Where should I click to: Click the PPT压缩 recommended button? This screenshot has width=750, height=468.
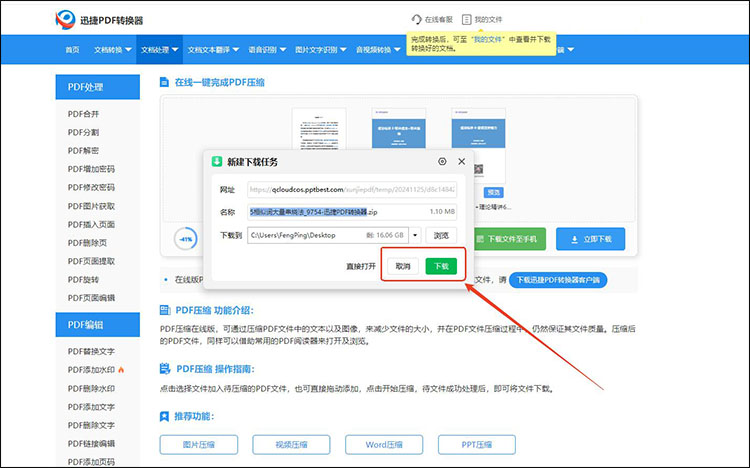(477, 445)
